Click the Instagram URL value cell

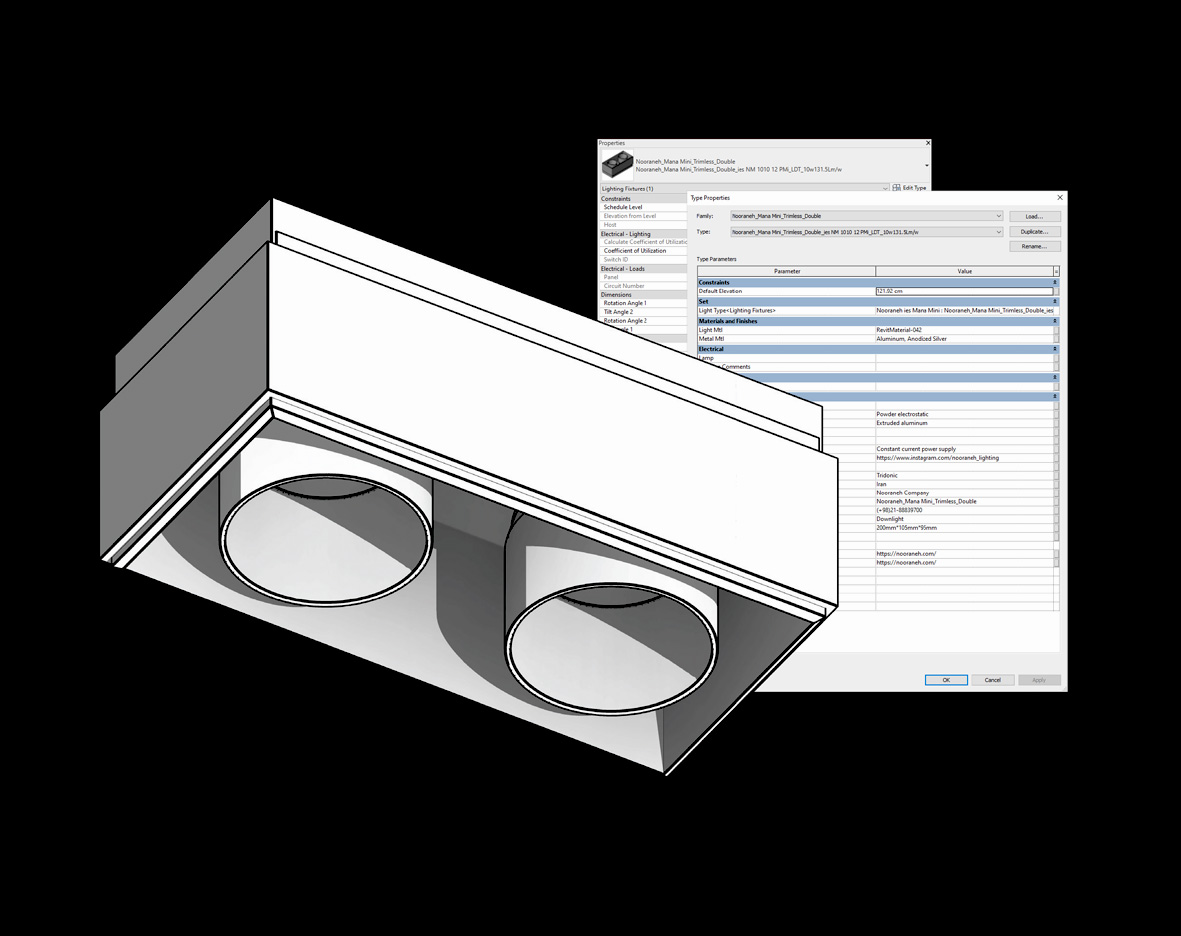[x=963, y=458]
